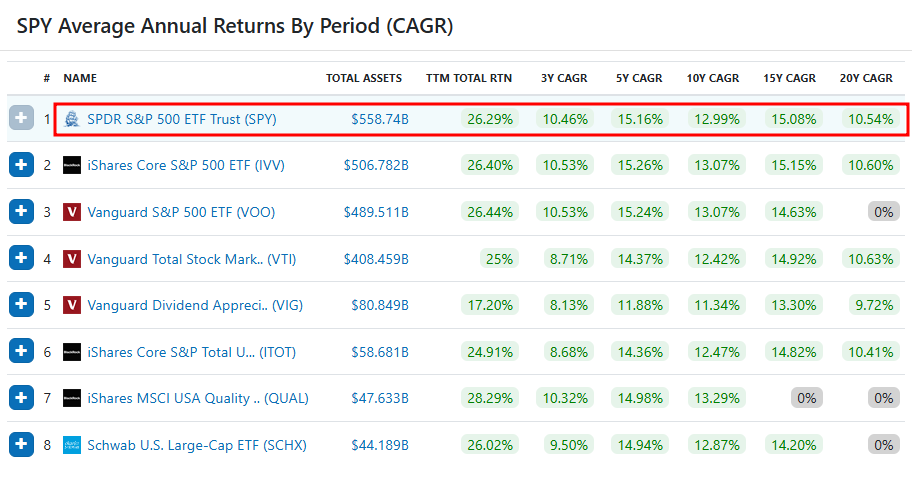This screenshot has width=912, height=490.
Task: Click the Schwab logo beside SCHX
Action: pos(72,445)
